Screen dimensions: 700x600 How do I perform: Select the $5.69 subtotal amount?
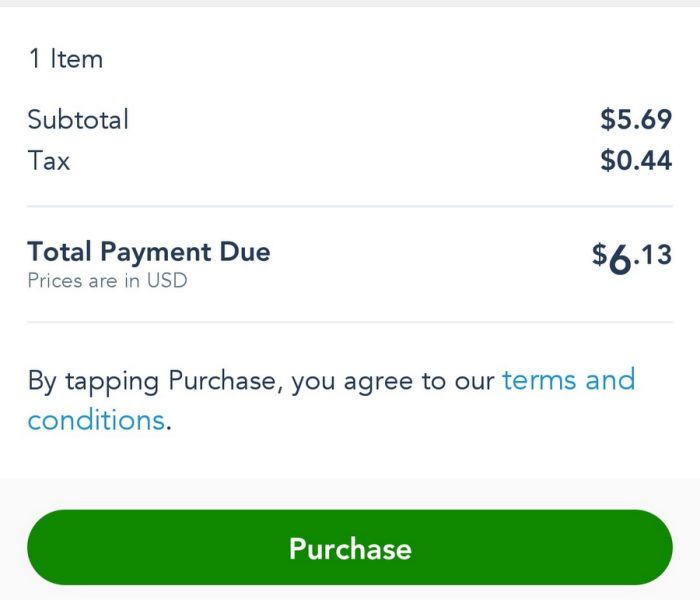(x=635, y=120)
